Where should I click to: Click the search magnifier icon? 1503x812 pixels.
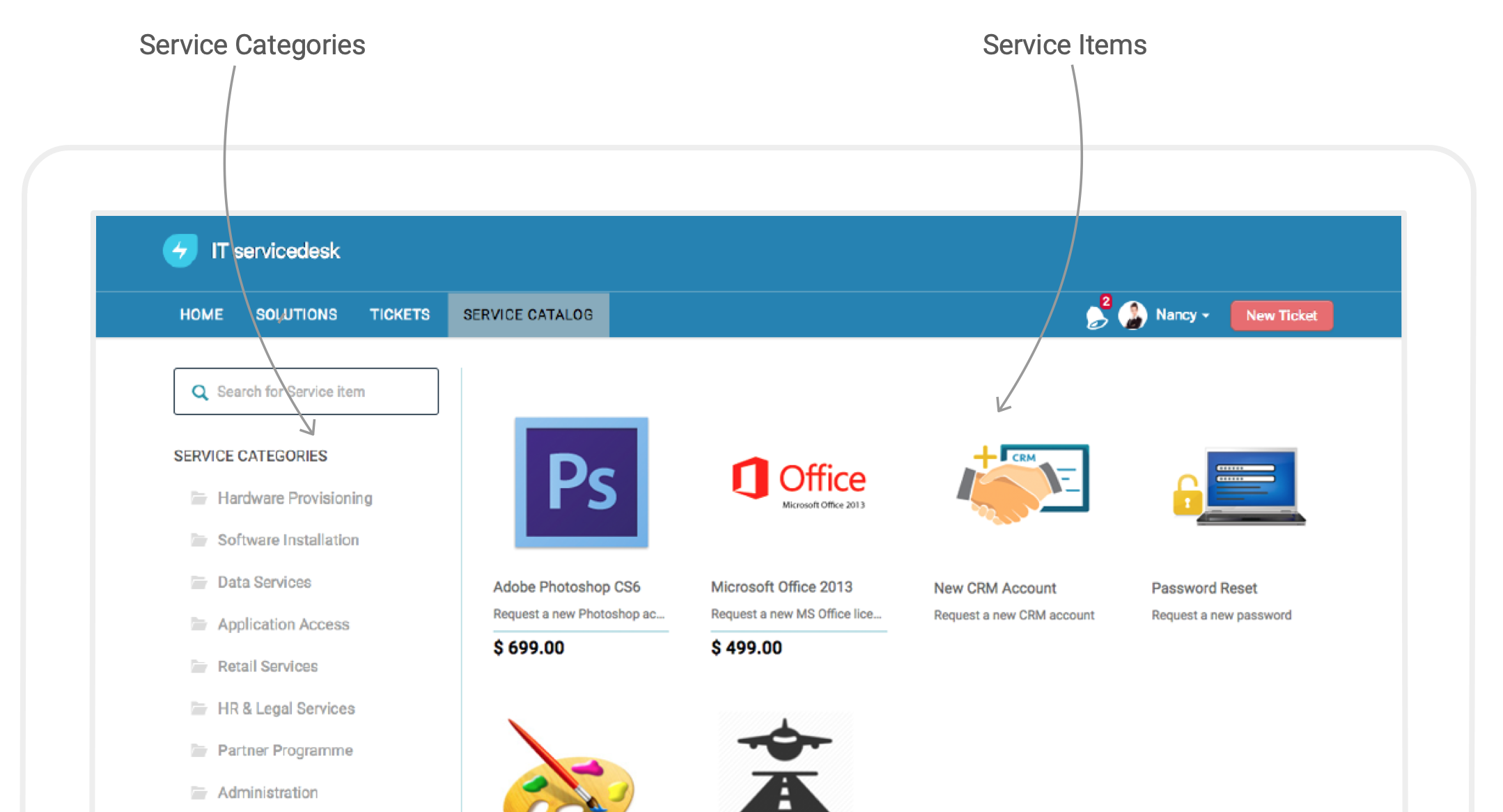pyautogui.click(x=200, y=392)
